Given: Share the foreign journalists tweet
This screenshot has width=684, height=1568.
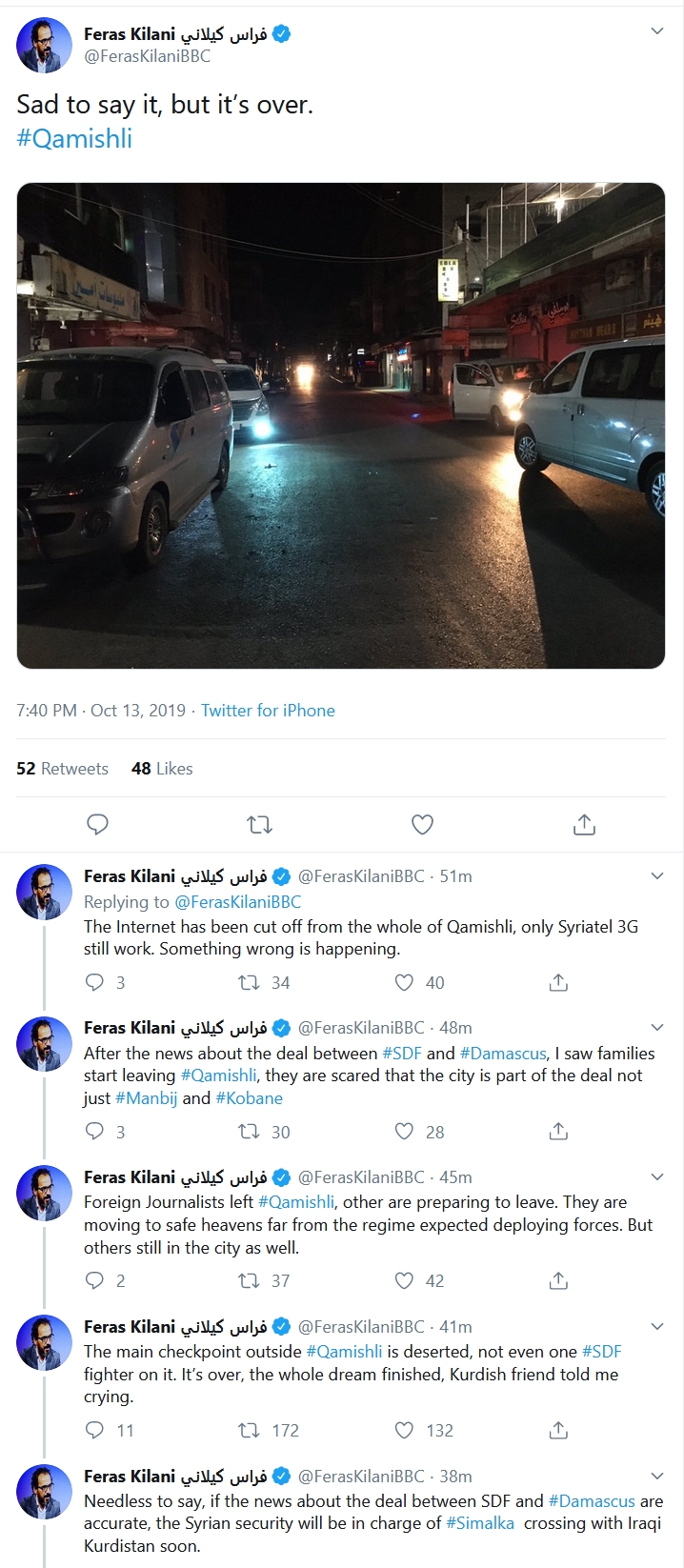Looking at the screenshot, I should coord(558,1280).
